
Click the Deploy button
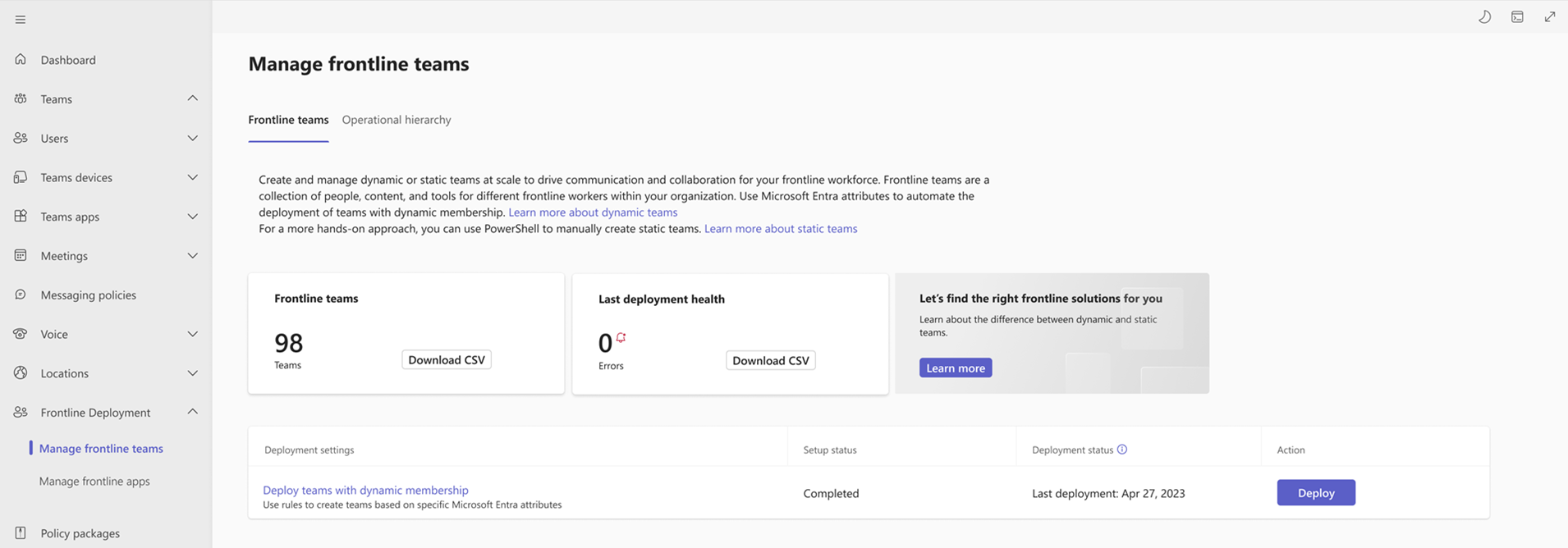pos(1316,492)
